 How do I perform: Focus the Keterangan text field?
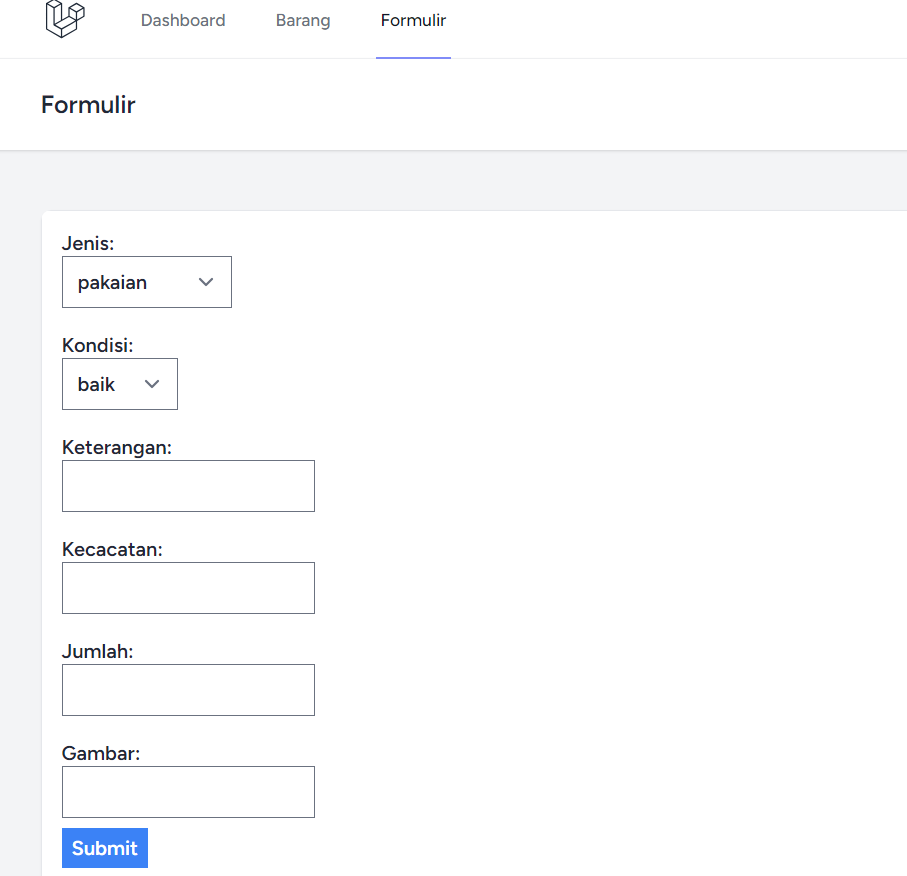[188, 486]
